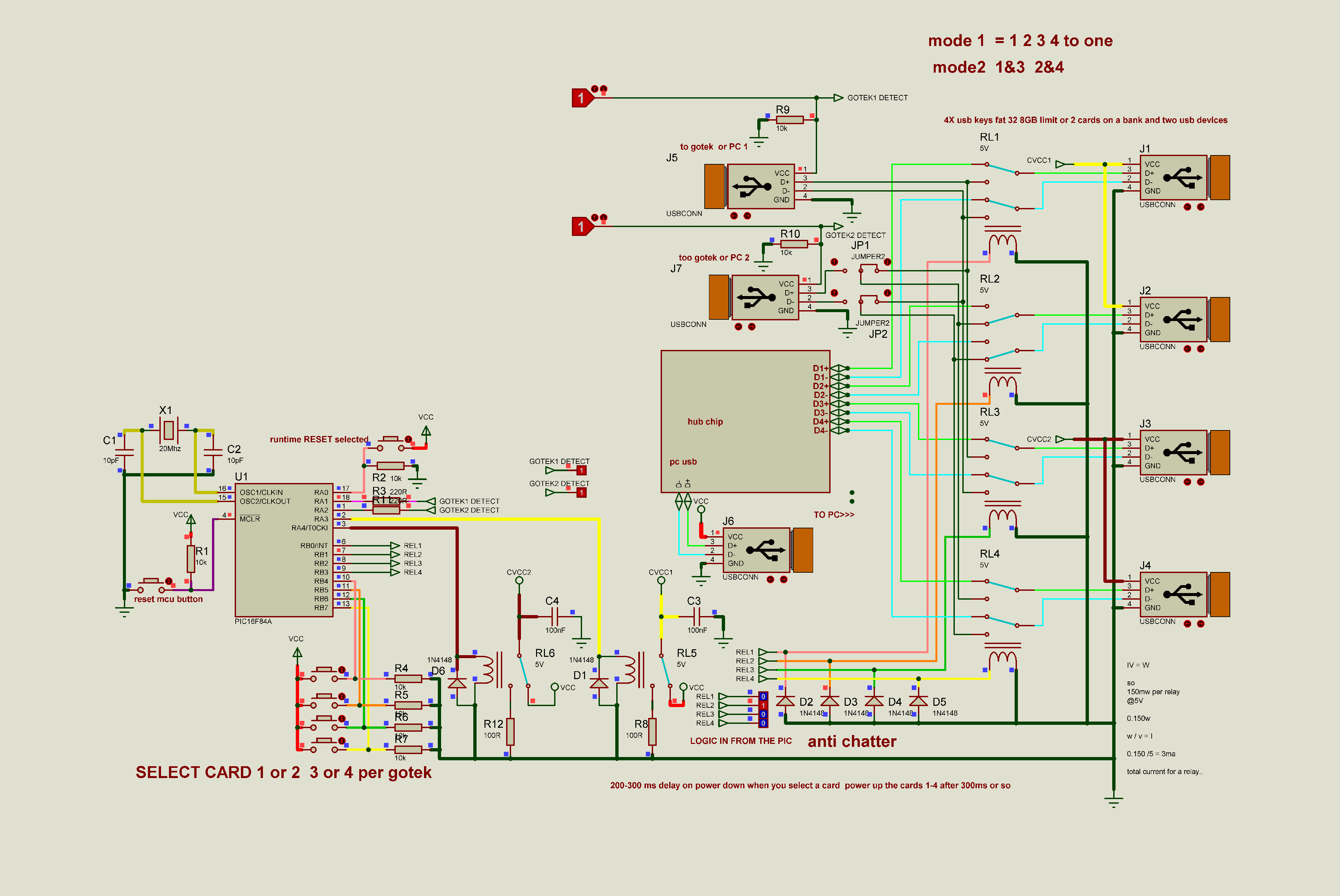Select USB connector J4 symbol

[1185, 594]
